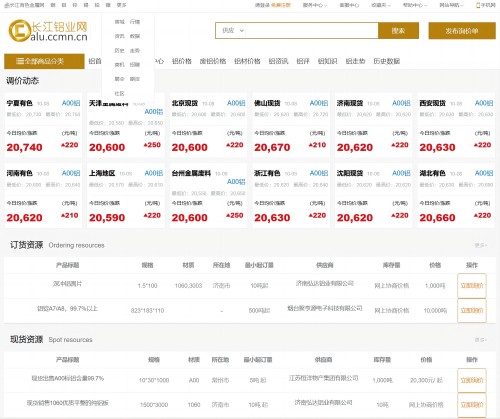Screen dimensions: 500x419
Task: Select 行情 in the open dropdown panel
Action: [x=135, y=22]
